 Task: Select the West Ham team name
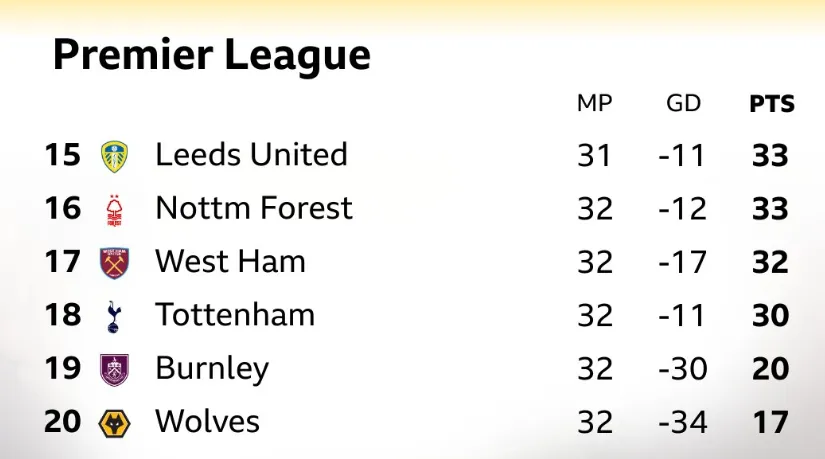point(230,262)
